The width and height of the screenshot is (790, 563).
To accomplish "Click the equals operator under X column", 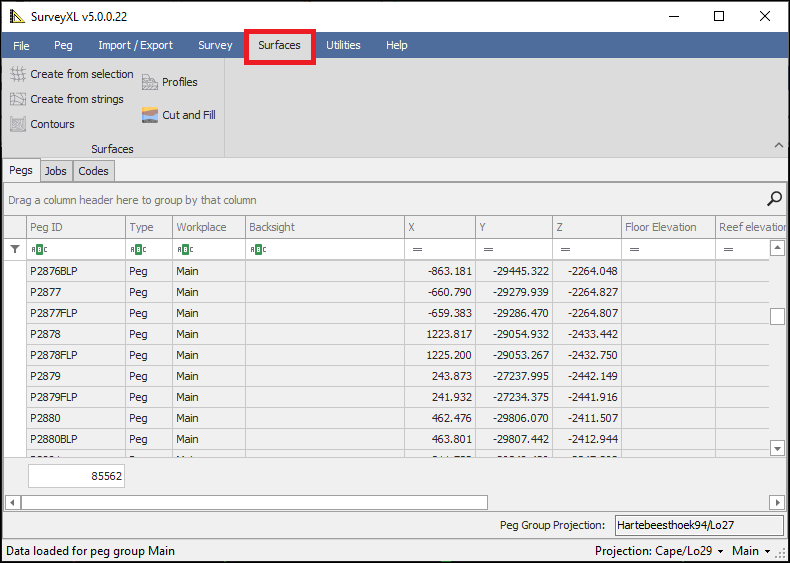I will 417,249.
